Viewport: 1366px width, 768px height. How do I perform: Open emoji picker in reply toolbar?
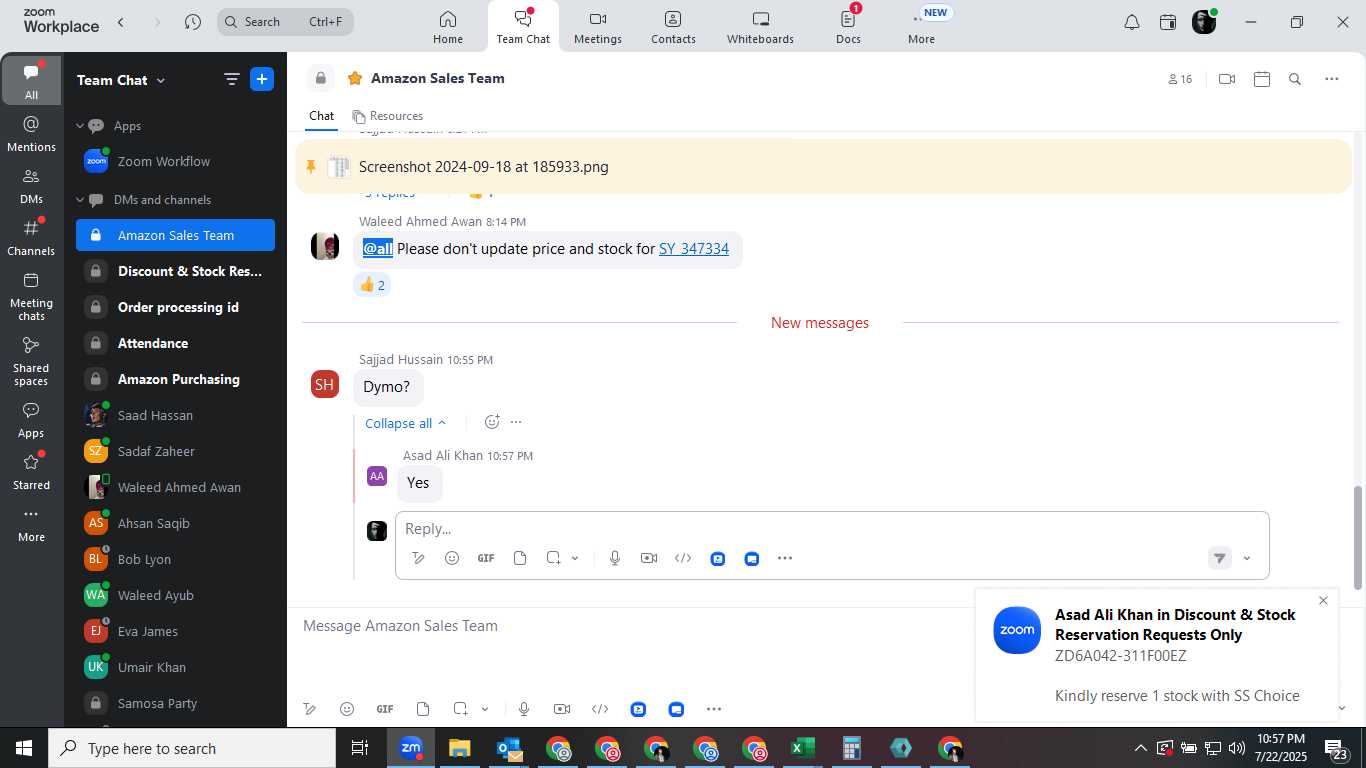point(452,558)
